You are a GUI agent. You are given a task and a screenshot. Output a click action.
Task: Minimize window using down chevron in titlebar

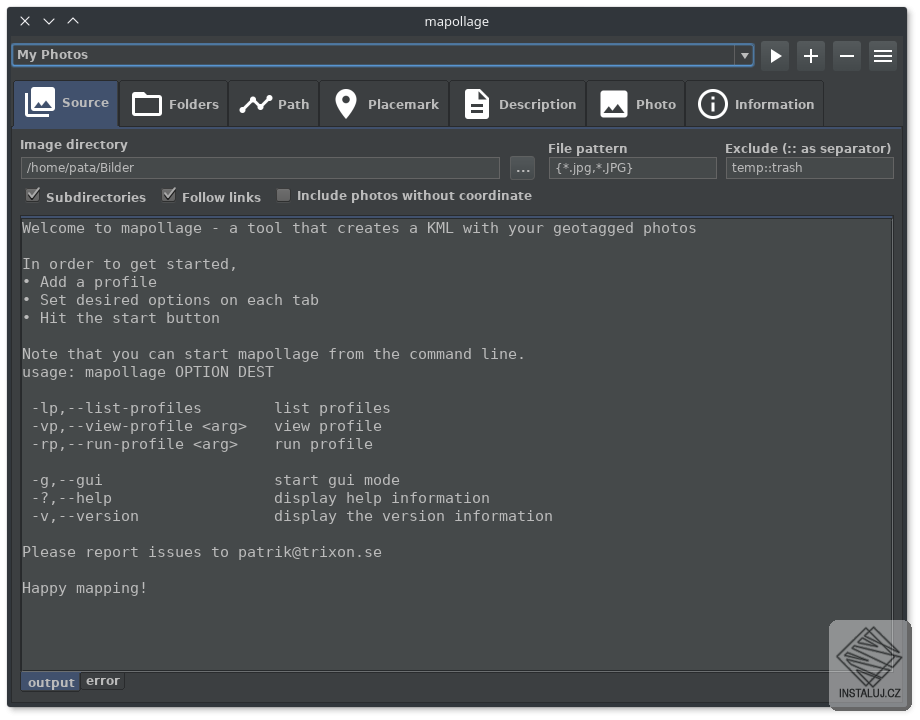coord(49,21)
